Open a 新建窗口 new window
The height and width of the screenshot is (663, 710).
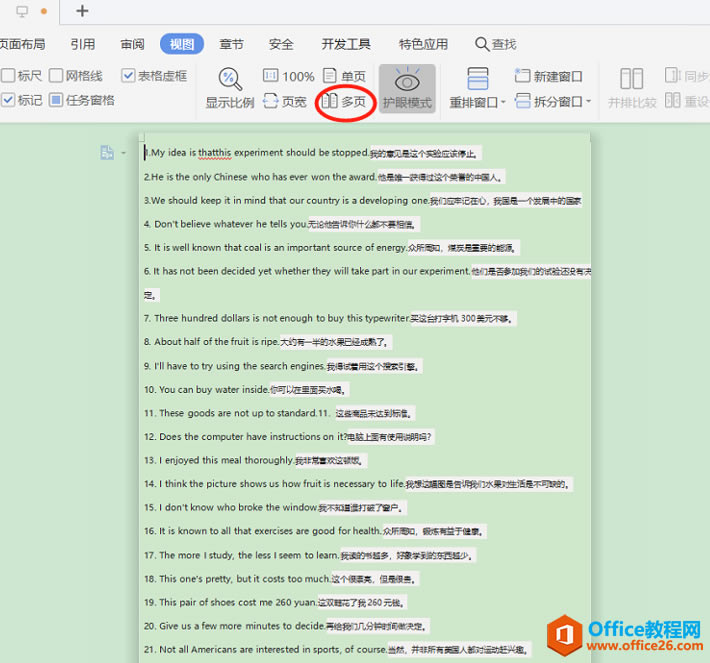pyautogui.click(x=548, y=76)
